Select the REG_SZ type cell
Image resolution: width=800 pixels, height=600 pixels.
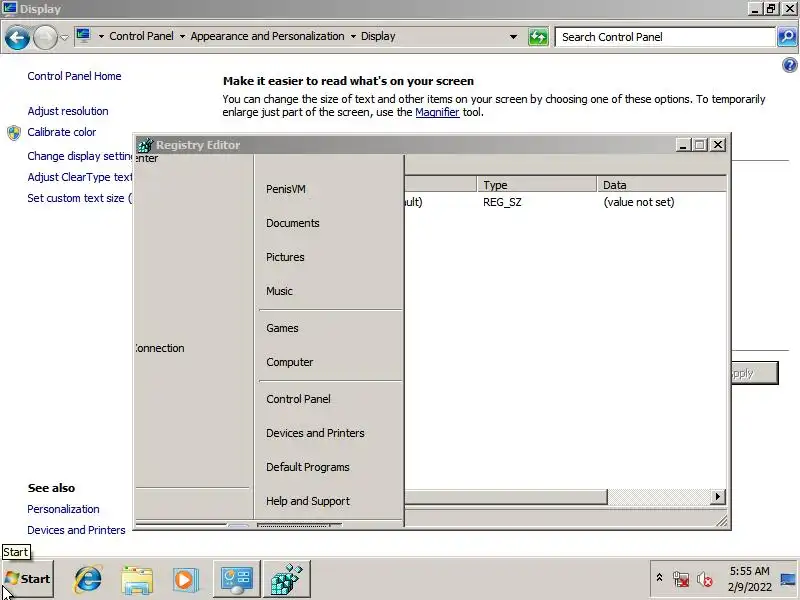pos(503,202)
